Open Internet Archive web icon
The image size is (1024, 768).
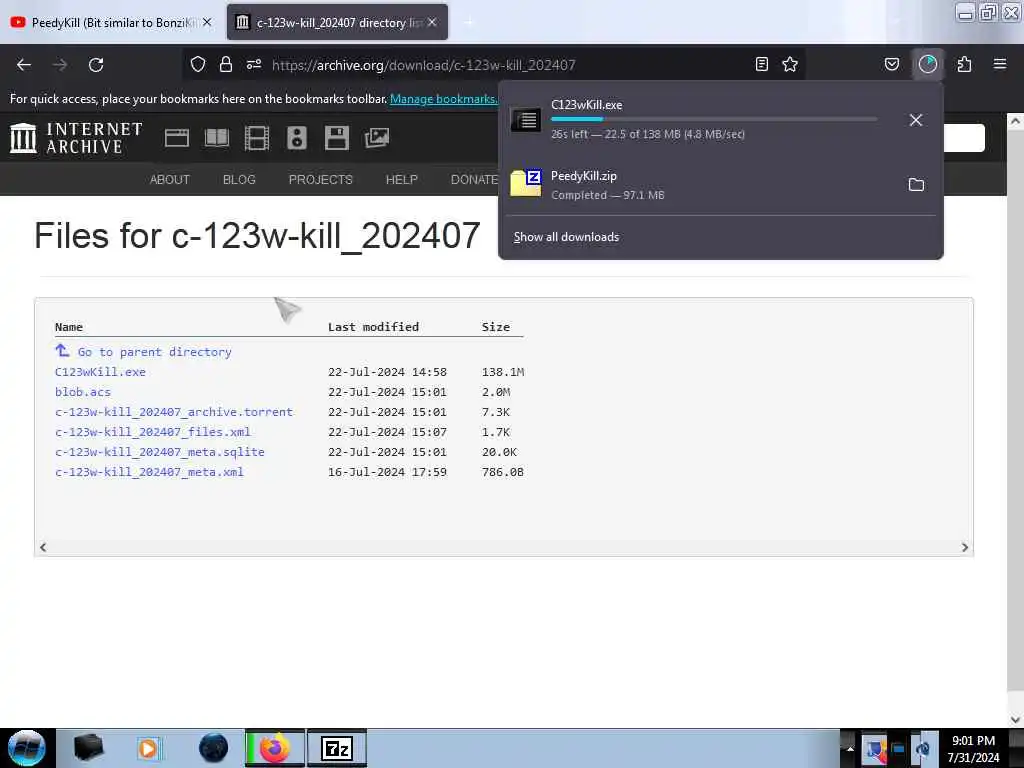tap(176, 138)
